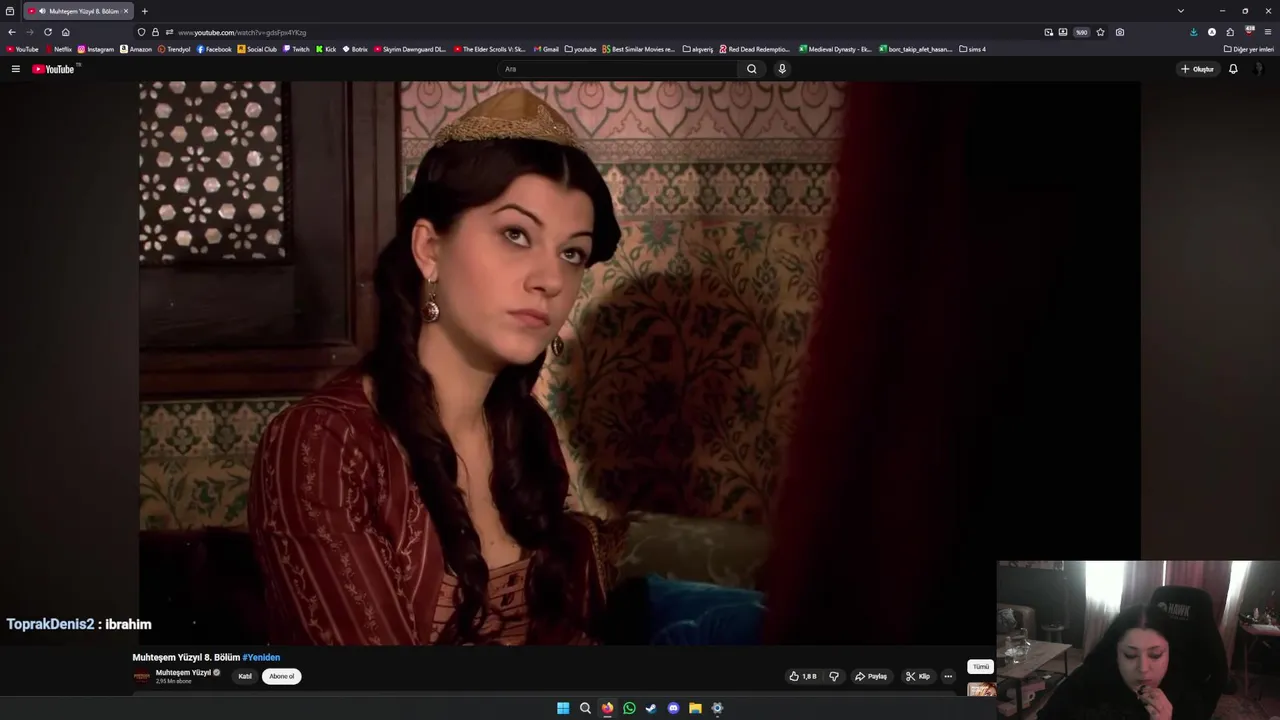
Task: Open Firefox account toolbar icon
Action: point(1212,32)
